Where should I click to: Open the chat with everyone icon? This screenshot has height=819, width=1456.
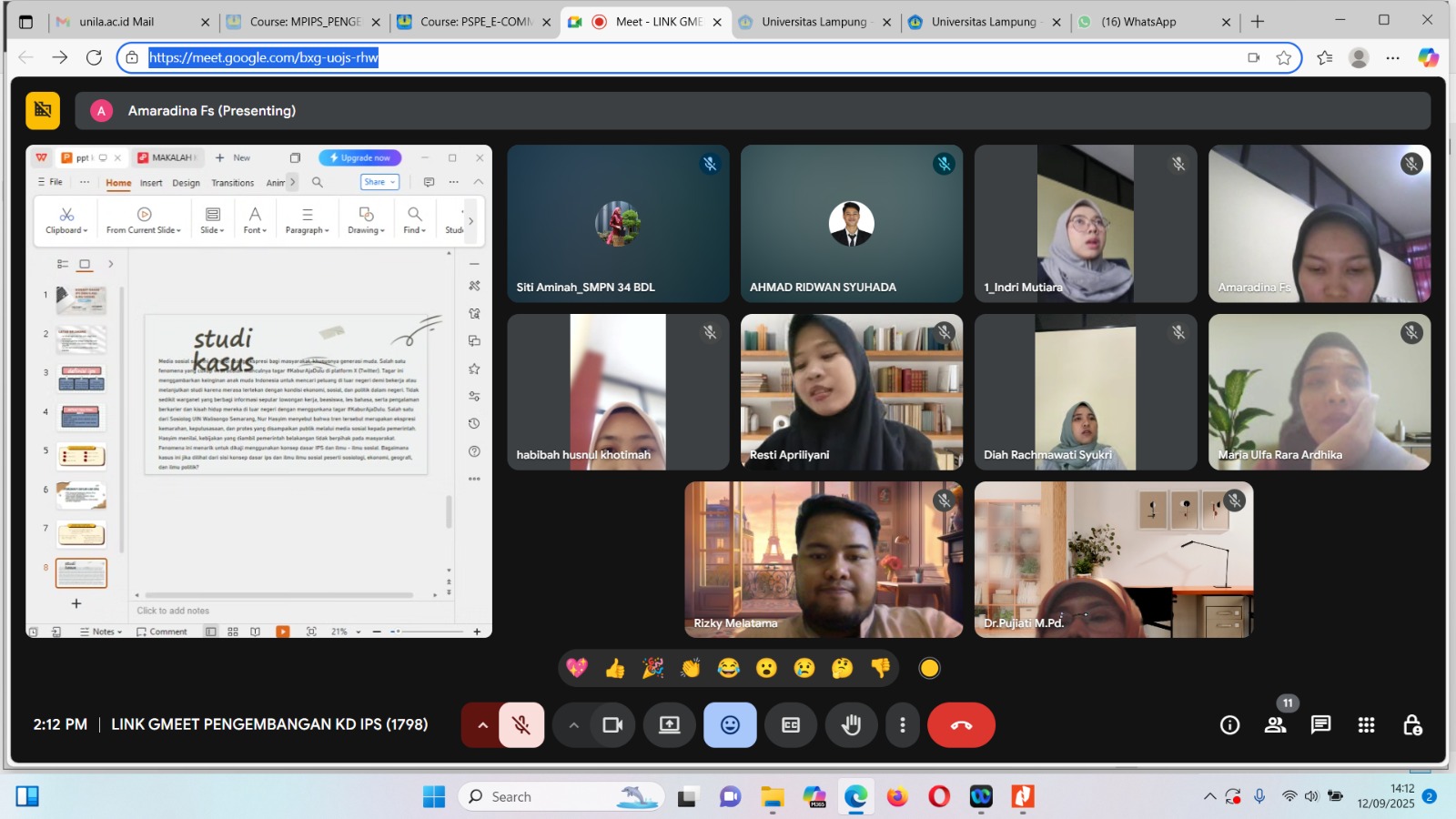(x=1320, y=725)
